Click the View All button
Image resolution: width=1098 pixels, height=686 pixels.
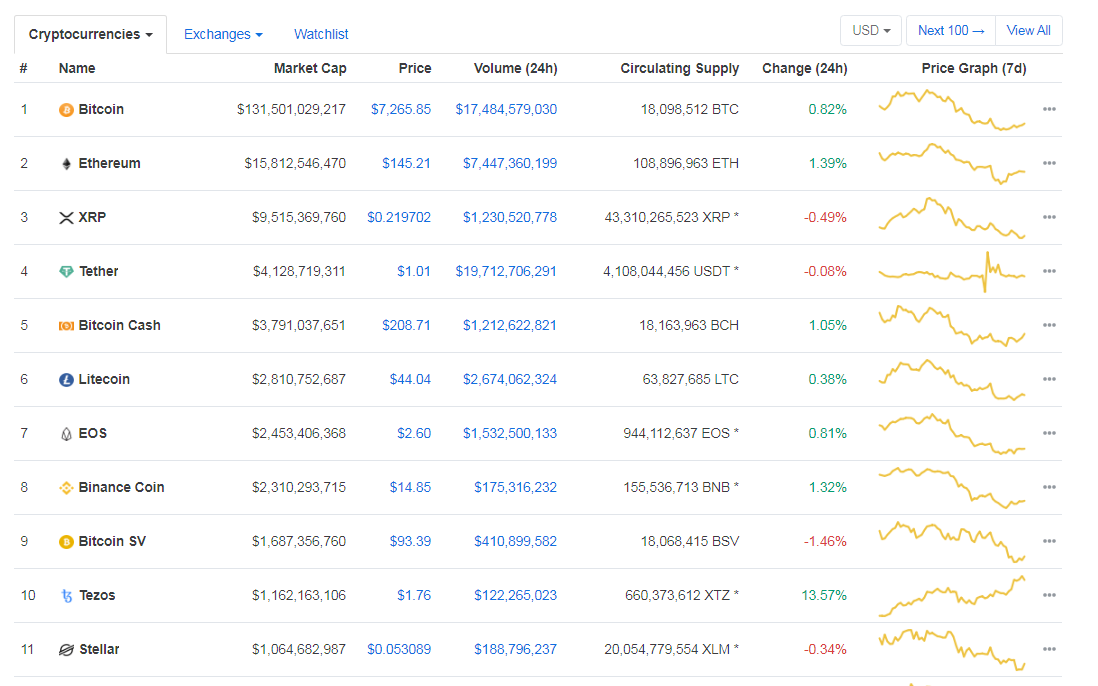click(1028, 31)
